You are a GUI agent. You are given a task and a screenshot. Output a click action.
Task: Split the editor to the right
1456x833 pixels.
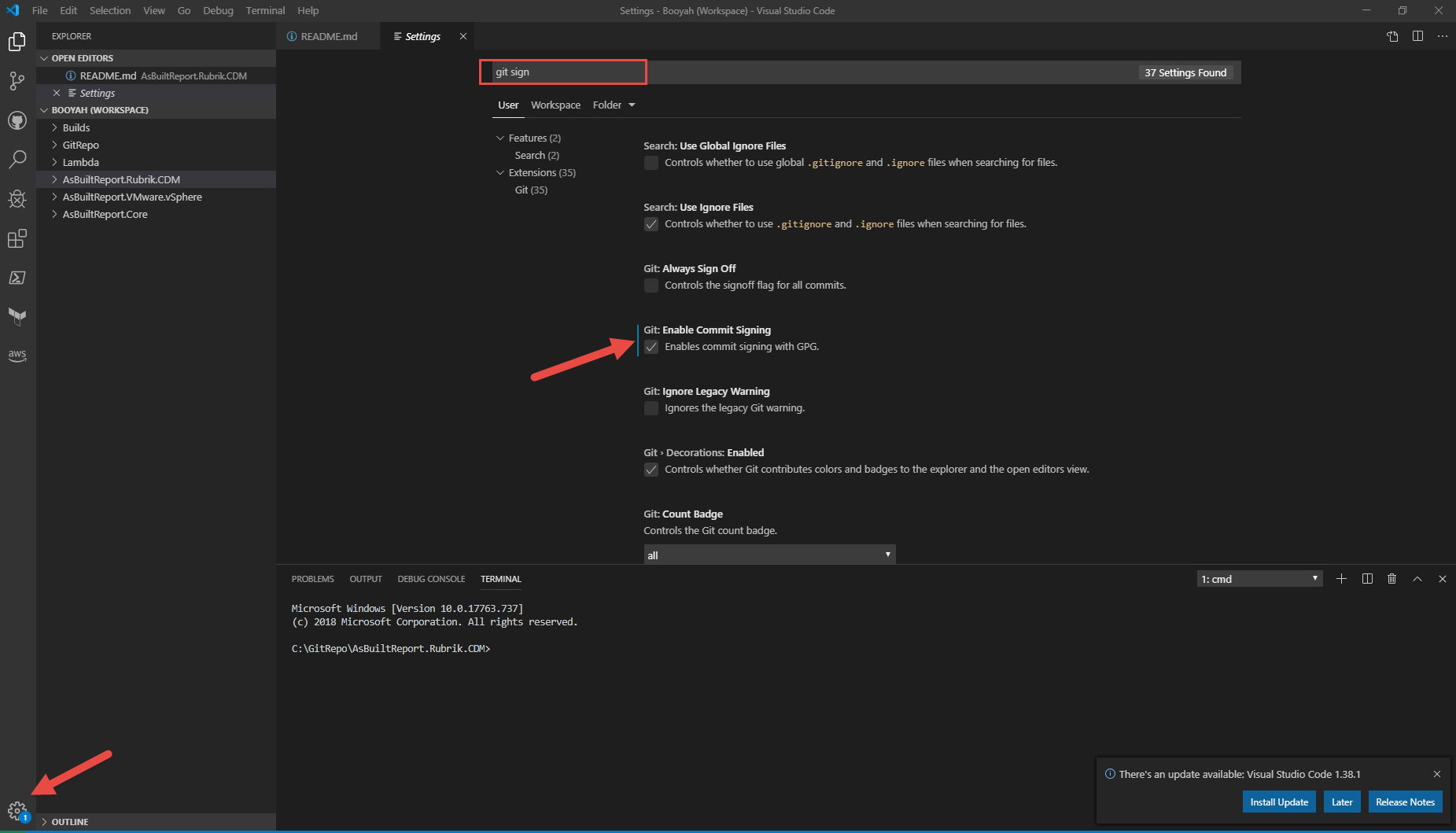[1417, 36]
